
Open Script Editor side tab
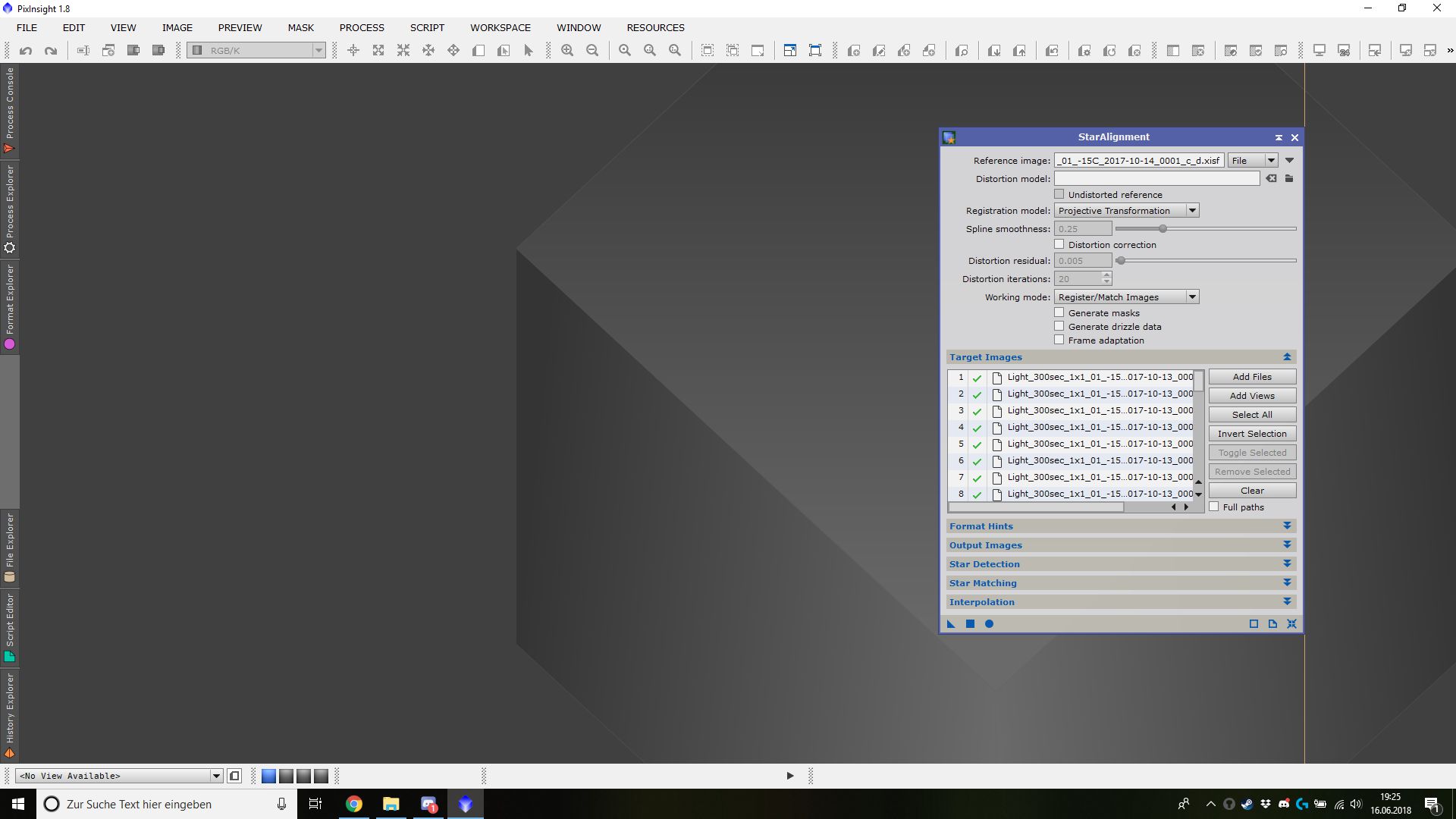click(x=10, y=627)
